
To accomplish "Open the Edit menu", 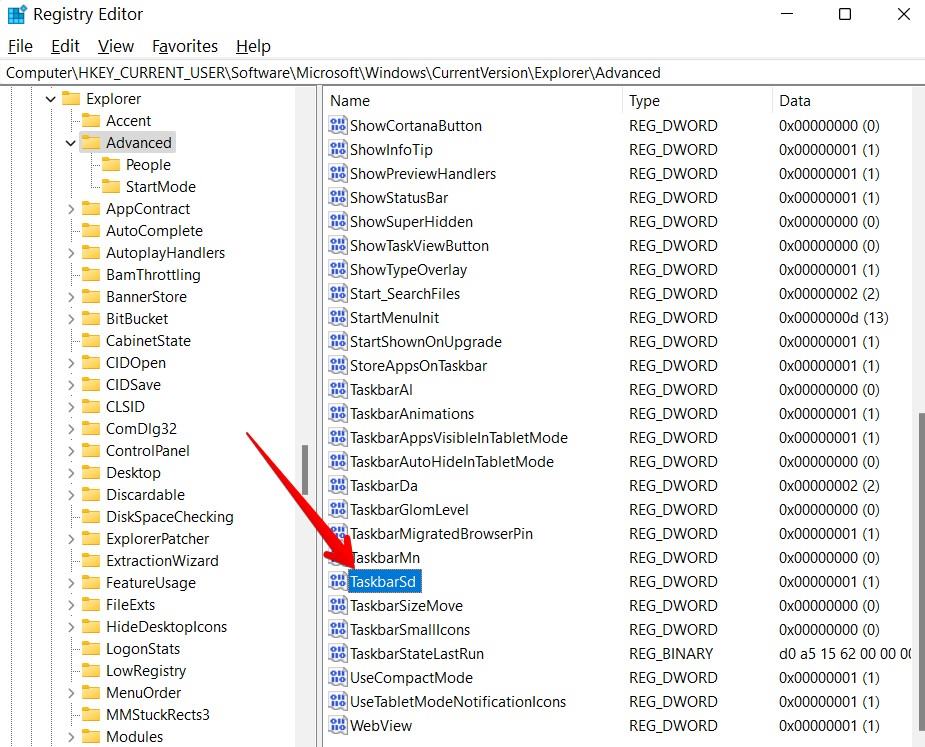I will 64,46.
